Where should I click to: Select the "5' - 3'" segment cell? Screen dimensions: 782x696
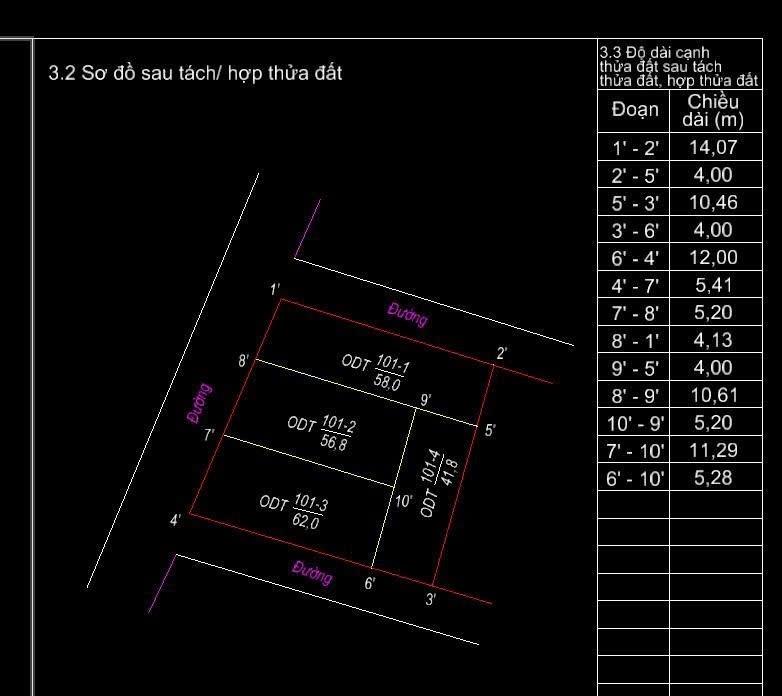634,203
